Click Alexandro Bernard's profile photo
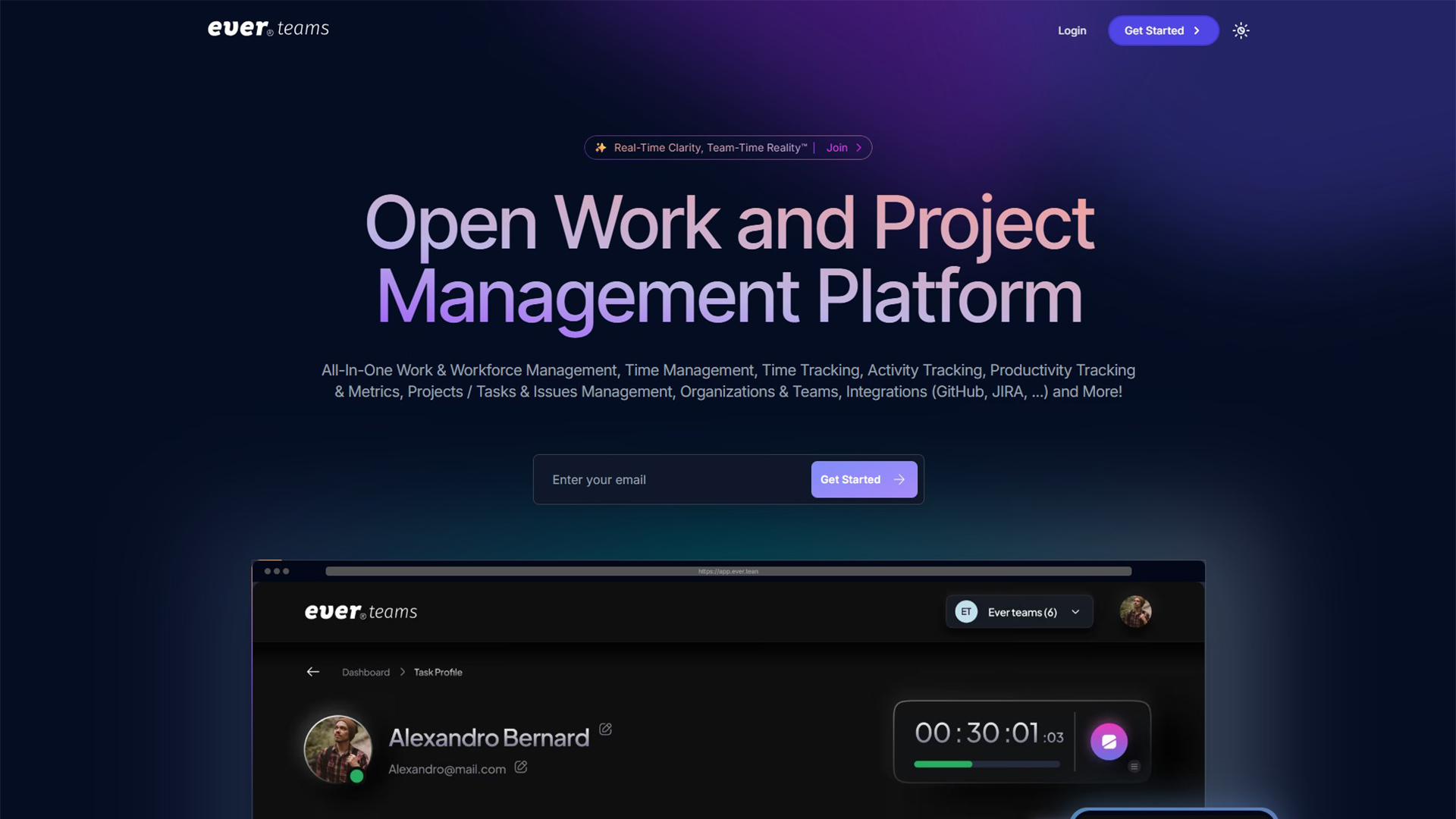Image resolution: width=1456 pixels, height=819 pixels. (x=337, y=749)
